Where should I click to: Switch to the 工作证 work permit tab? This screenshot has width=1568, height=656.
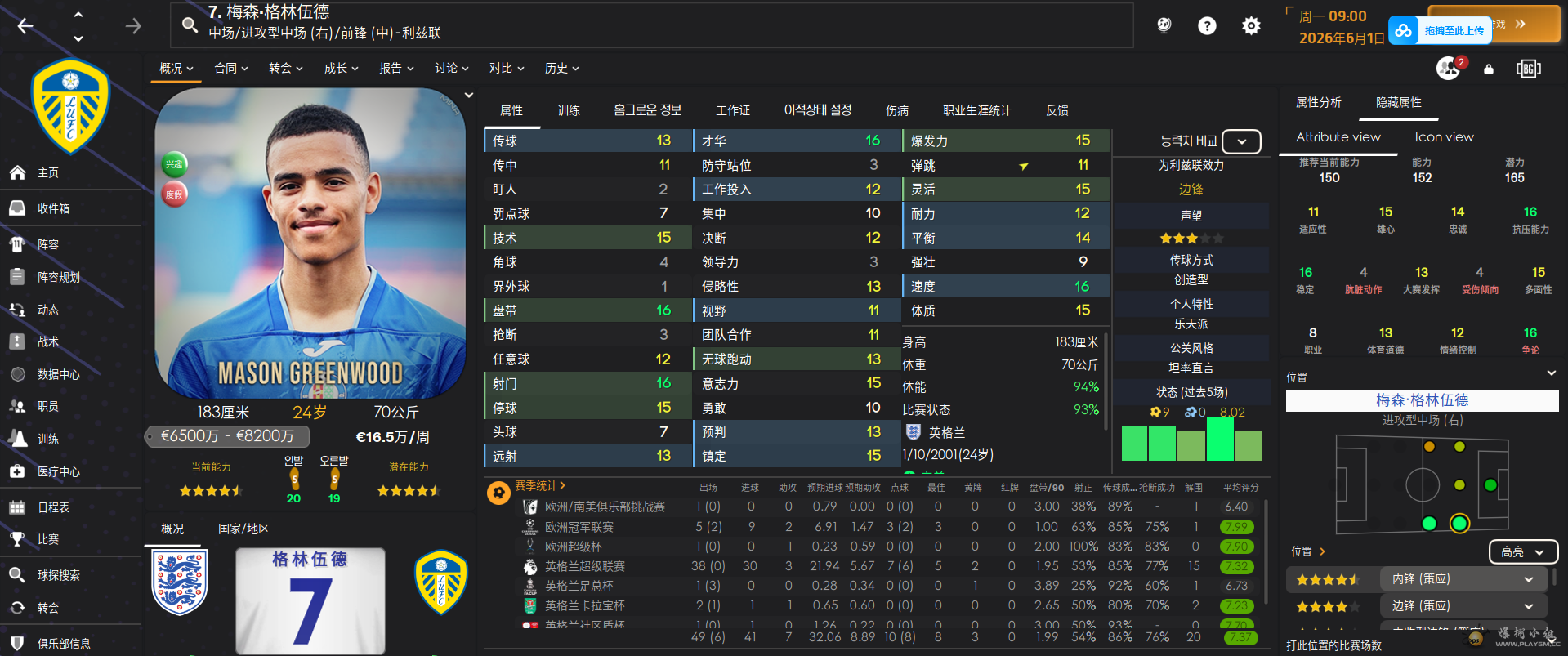coord(733,110)
